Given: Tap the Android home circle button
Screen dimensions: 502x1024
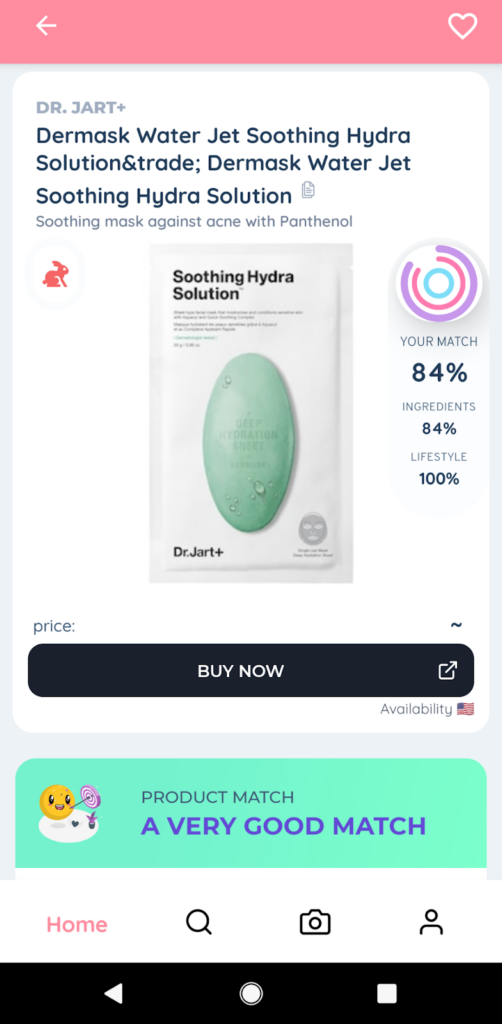Looking at the screenshot, I should (251, 993).
